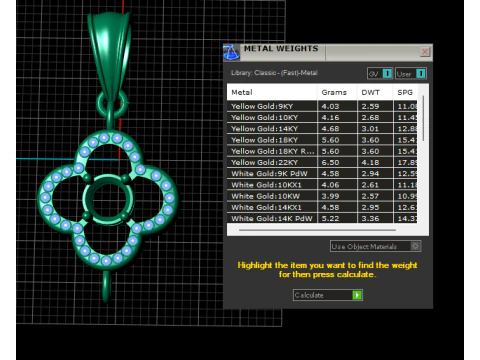Image resolution: width=480 pixels, height=360 pixels.
Task: Click the 3.99 grams value
Action: (330, 196)
